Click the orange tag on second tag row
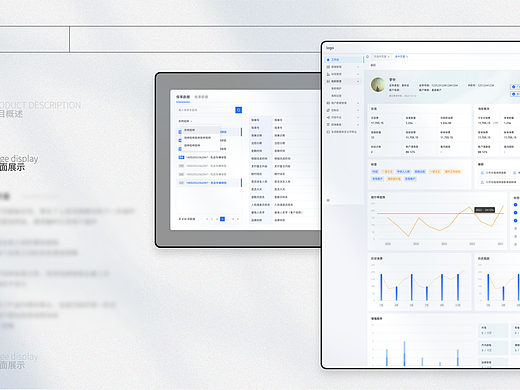 tap(394, 179)
